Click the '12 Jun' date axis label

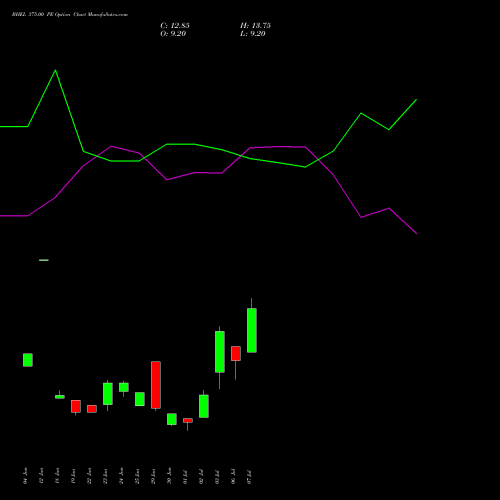pyautogui.click(x=41, y=476)
